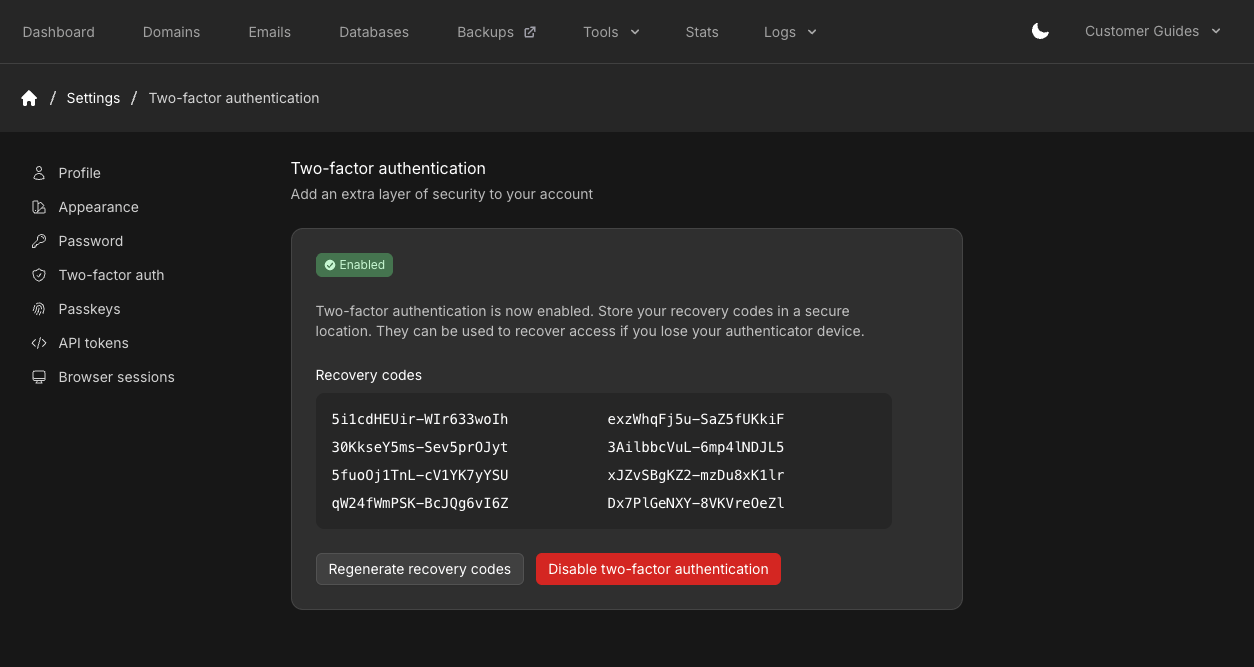Image resolution: width=1254 pixels, height=667 pixels.
Task: Click the external link icon beside Backups
Action: pos(530,31)
